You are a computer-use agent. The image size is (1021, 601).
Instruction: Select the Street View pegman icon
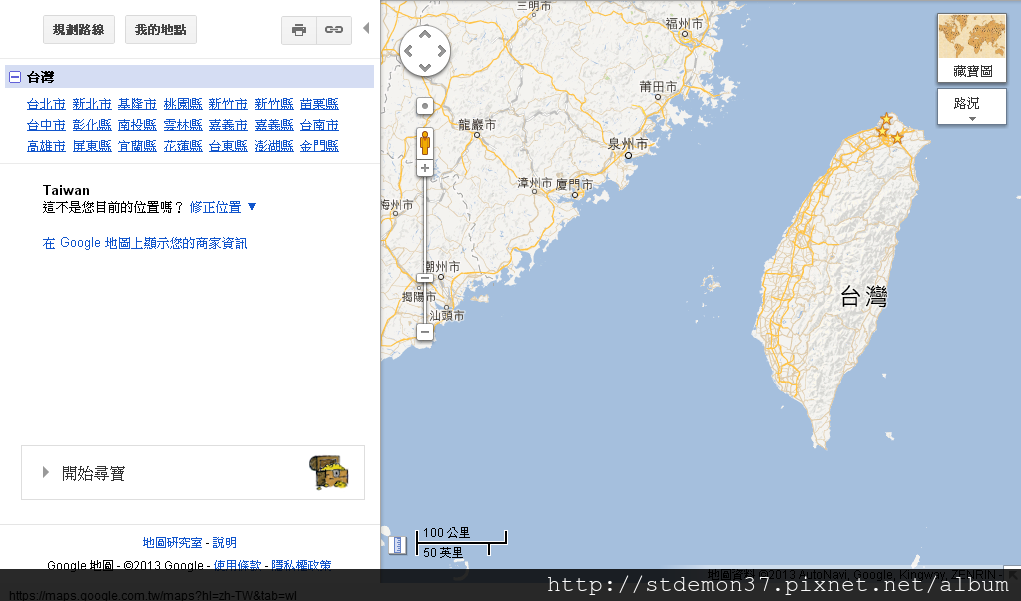[425, 143]
